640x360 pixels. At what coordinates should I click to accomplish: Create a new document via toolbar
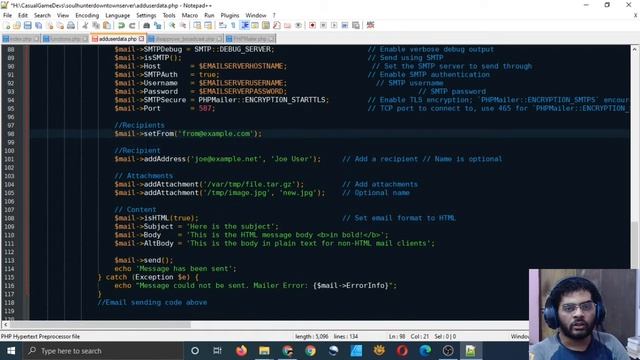click(x=7, y=25)
